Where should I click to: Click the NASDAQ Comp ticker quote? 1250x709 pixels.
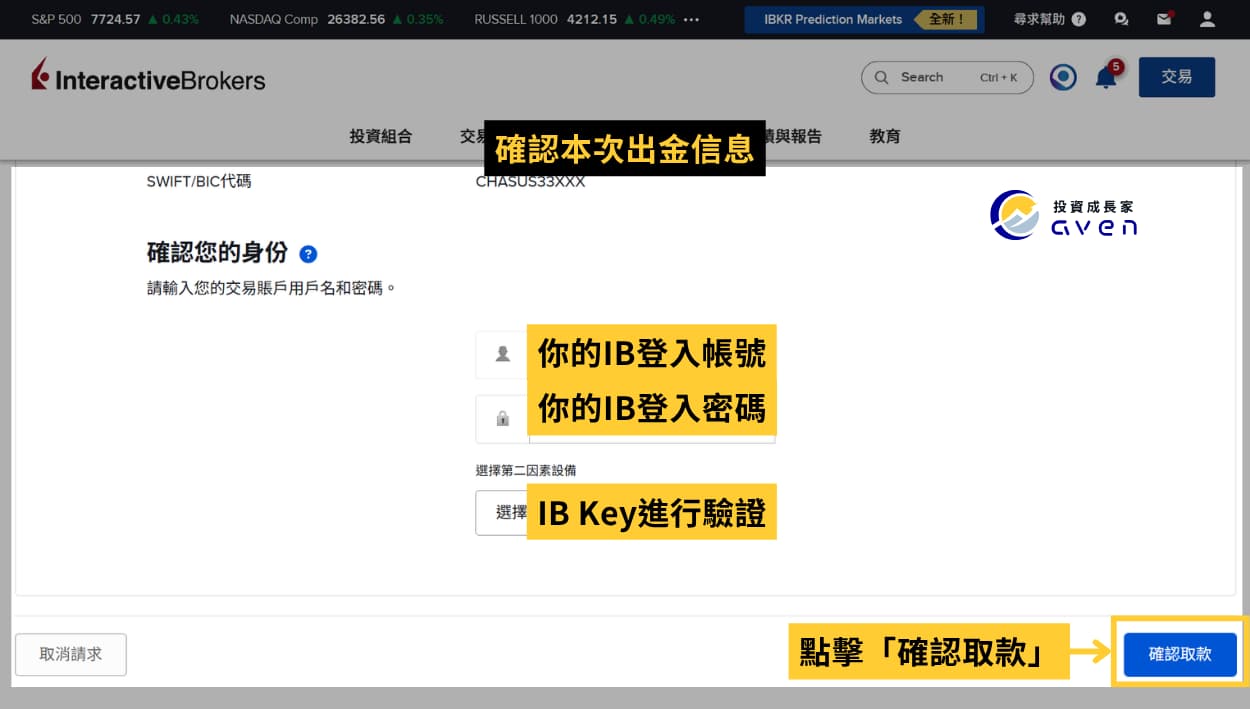pyautogui.click(x=336, y=19)
